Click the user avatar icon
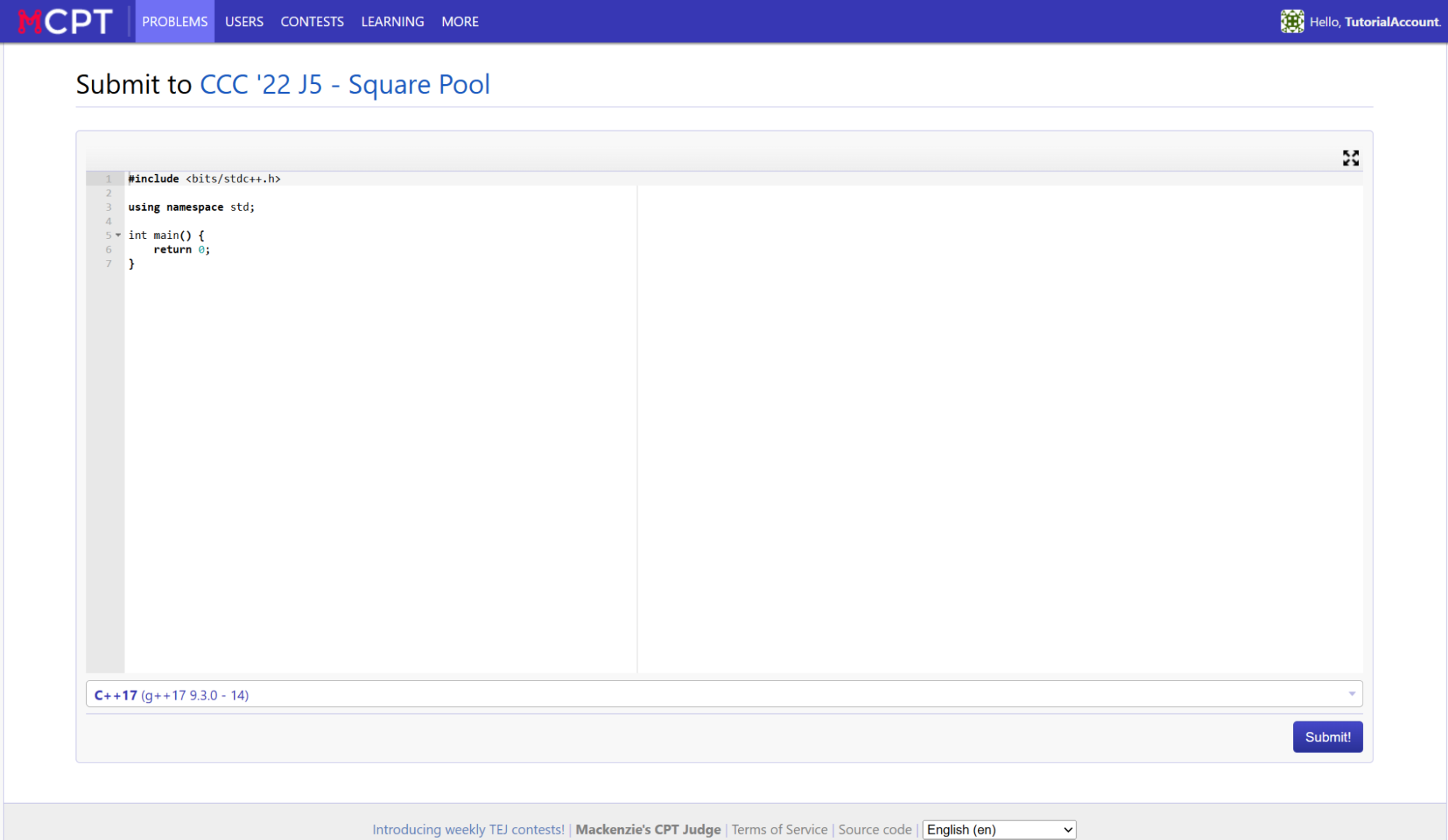This screenshot has height=840, width=1448. (x=1292, y=21)
